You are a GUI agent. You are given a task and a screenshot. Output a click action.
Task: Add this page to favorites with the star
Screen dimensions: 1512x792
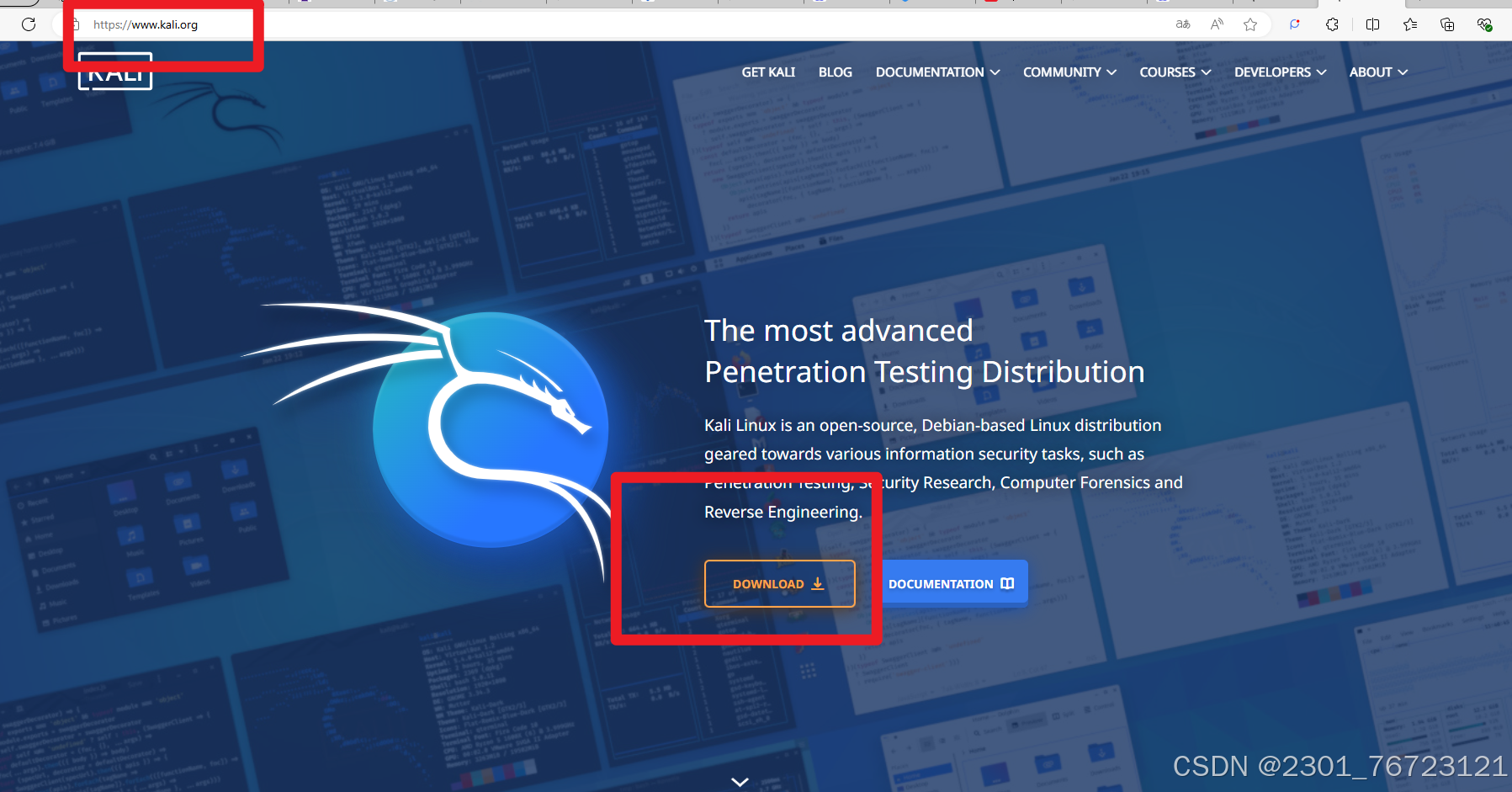1250,24
